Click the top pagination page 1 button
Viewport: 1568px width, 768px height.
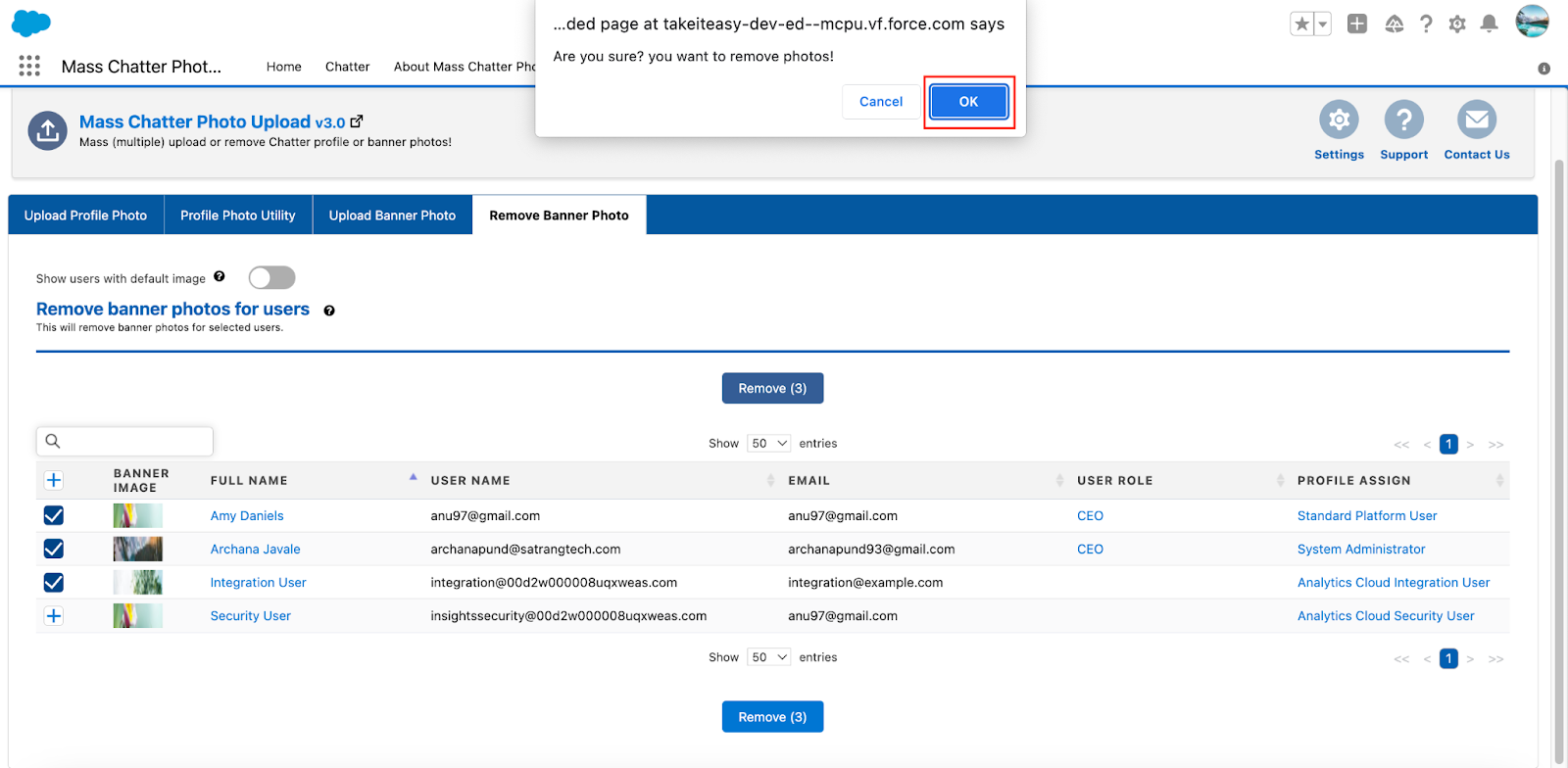coord(1448,444)
